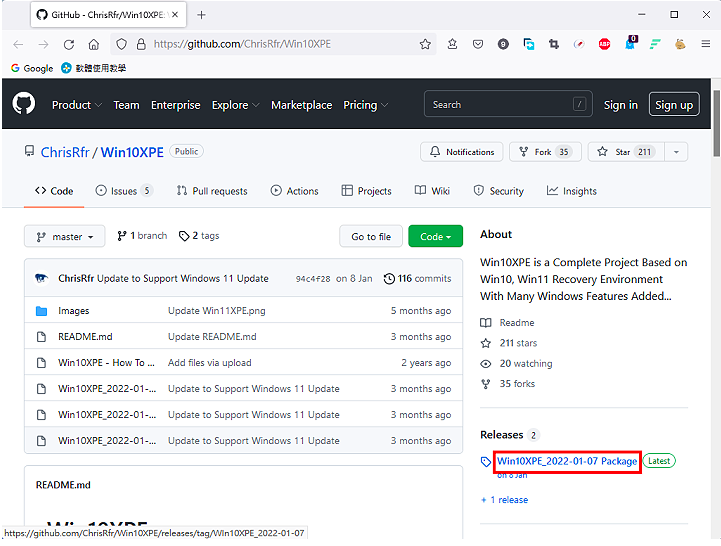Open the commit history showing 116 commits
The width and height of the screenshot is (721, 546).
(418, 278)
